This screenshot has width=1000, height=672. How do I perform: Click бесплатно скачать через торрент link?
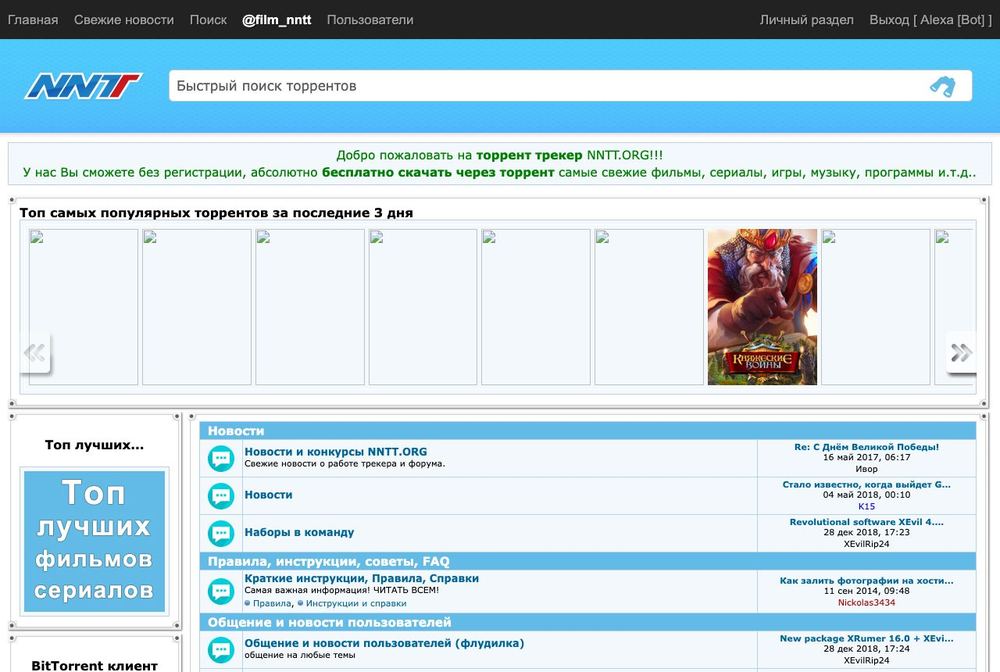[438, 172]
